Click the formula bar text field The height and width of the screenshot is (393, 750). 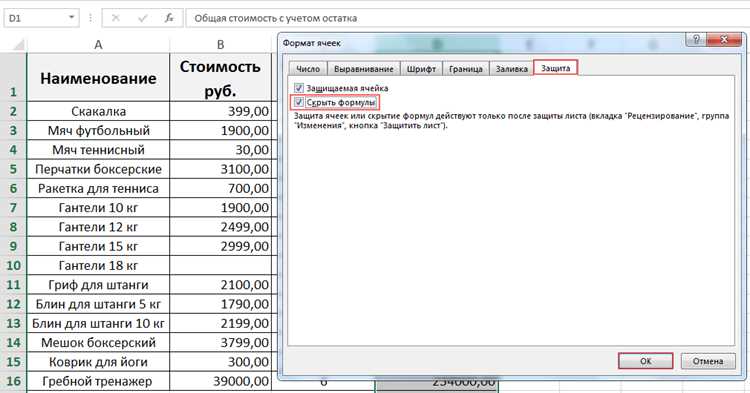tap(467, 18)
